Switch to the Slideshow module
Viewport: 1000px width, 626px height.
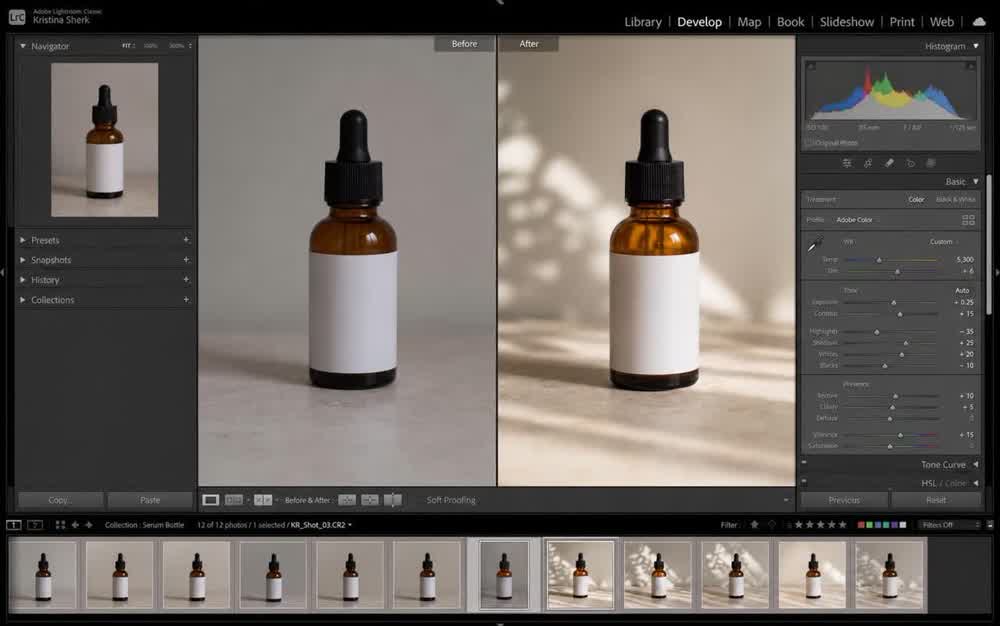pyautogui.click(x=847, y=22)
